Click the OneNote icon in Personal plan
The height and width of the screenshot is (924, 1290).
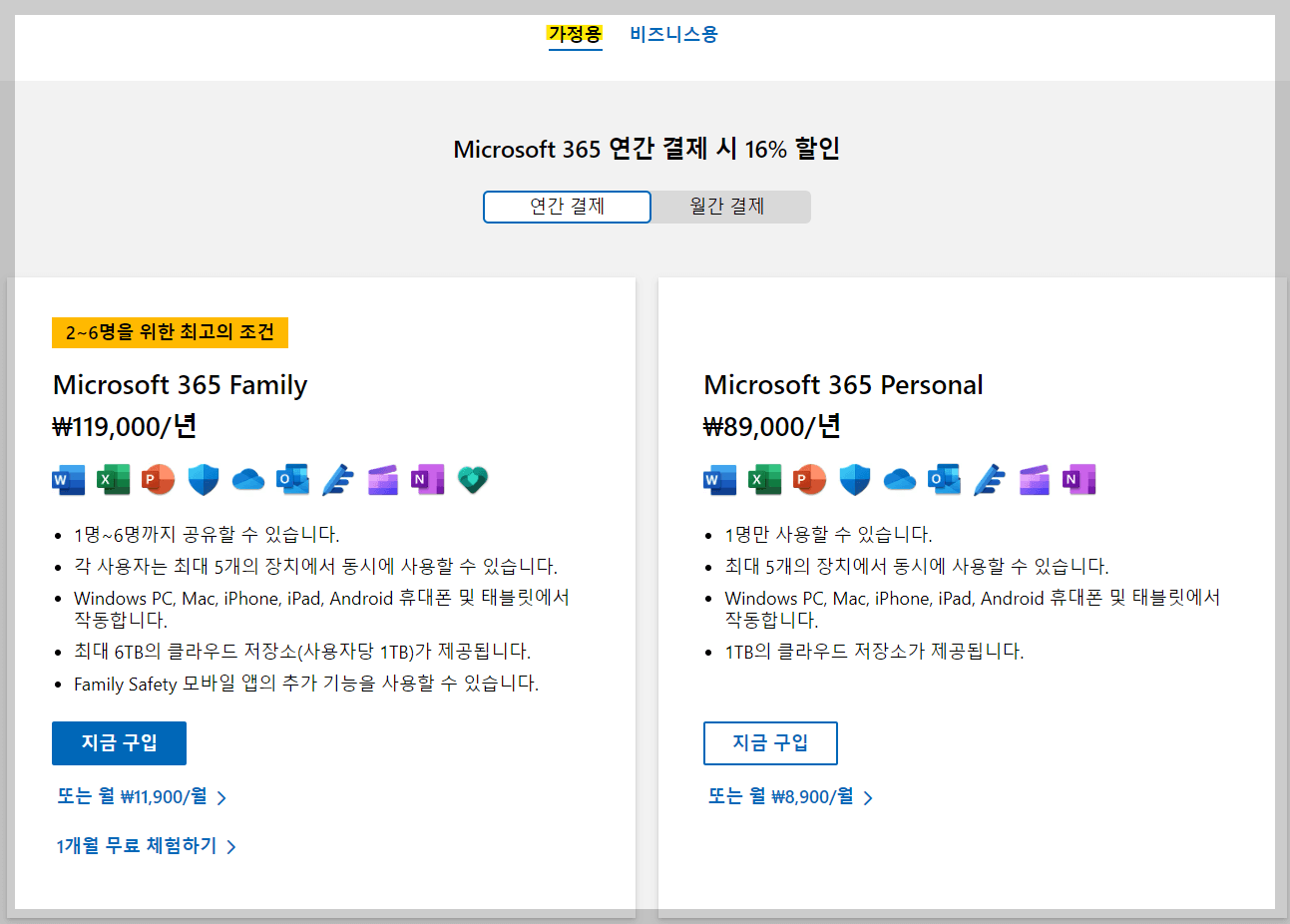(x=1079, y=480)
